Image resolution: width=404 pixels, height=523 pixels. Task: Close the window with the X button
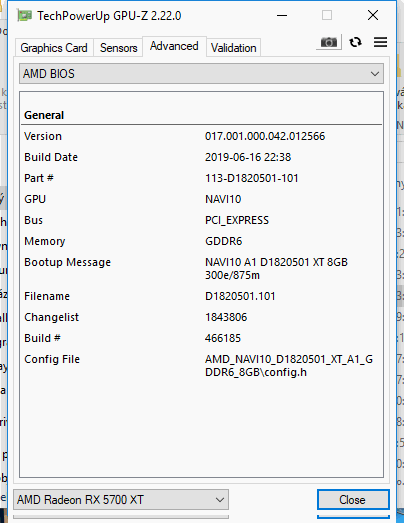coord(373,15)
